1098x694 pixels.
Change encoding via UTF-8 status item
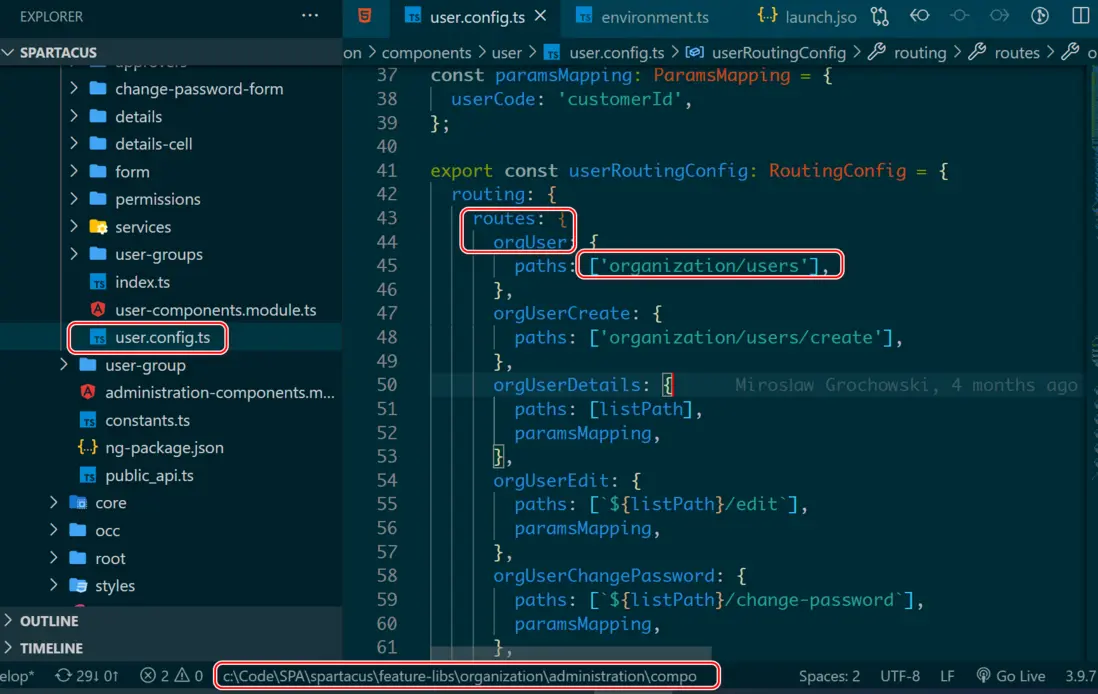(x=900, y=676)
